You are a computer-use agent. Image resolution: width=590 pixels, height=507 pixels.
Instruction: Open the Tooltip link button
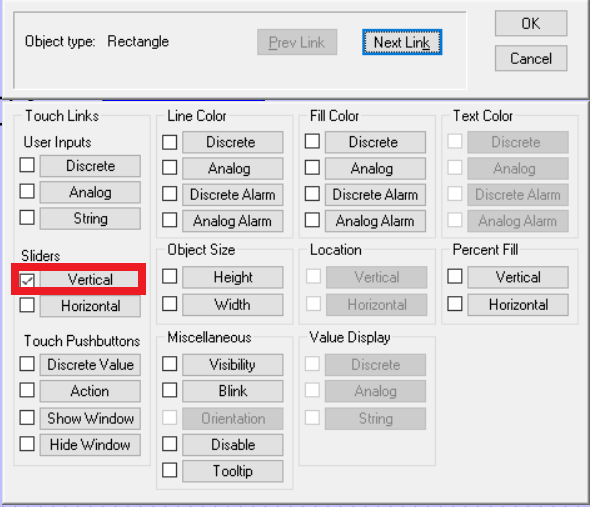click(x=233, y=471)
